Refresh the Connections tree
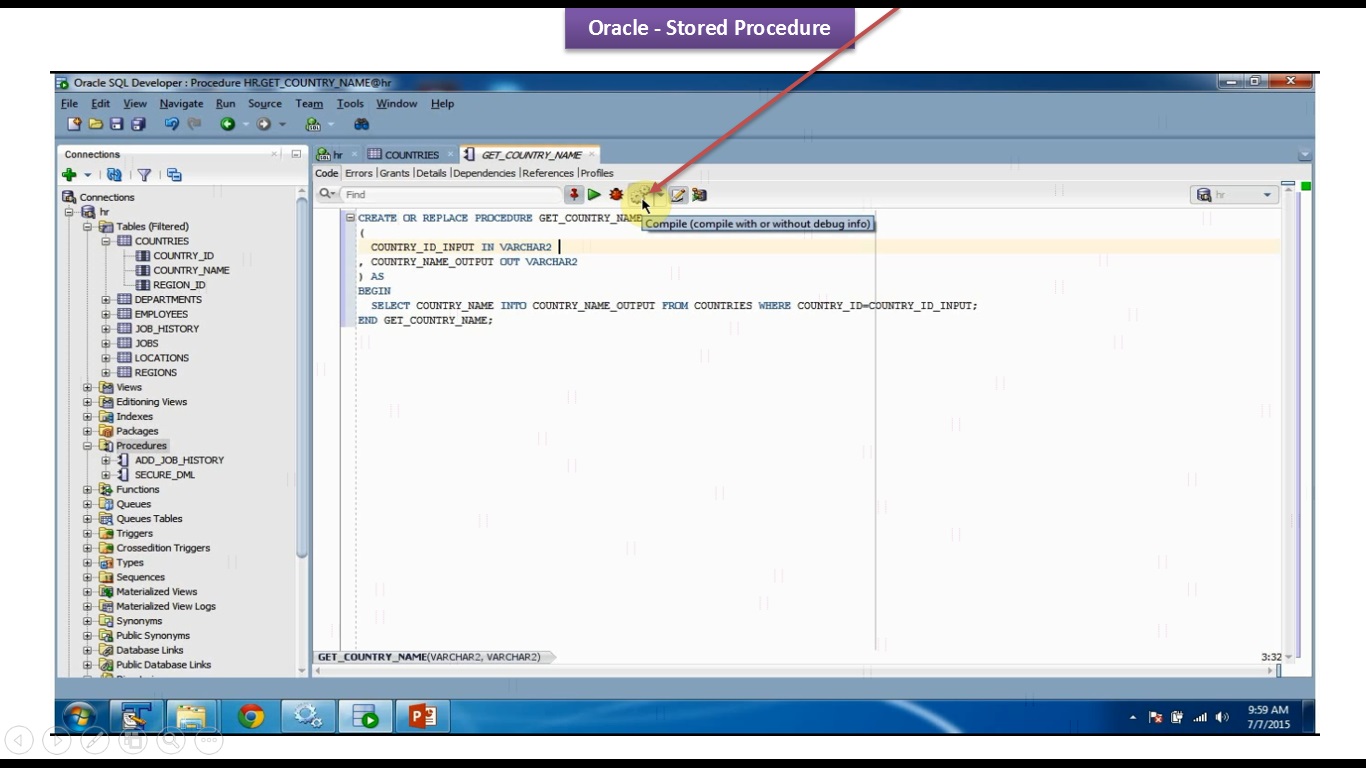Viewport: 1366px width, 768px height. [x=114, y=174]
